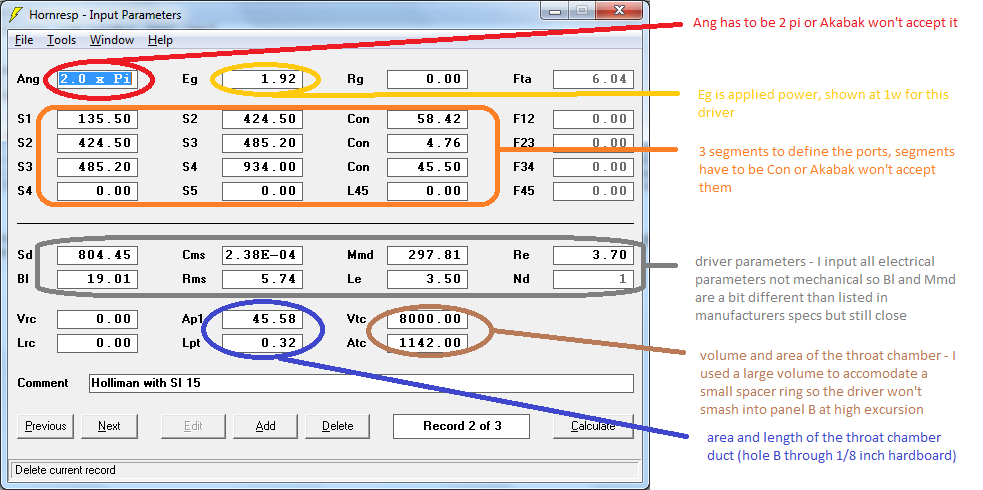The height and width of the screenshot is (490, 983).
Task: Click the Rms field with 5.74
Action: click(263, 279)
